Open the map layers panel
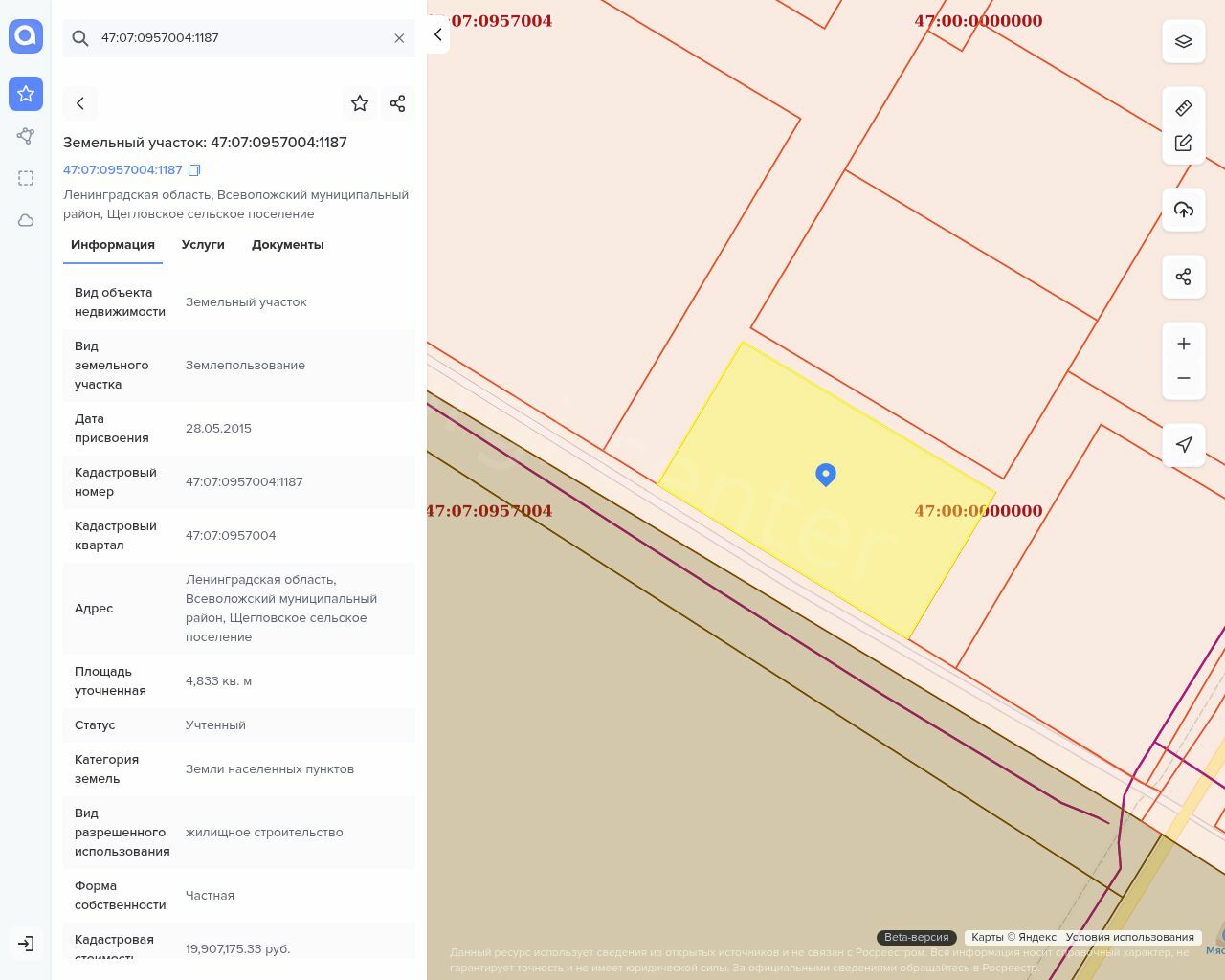 pyautogui.click(x=1183, y=42)
